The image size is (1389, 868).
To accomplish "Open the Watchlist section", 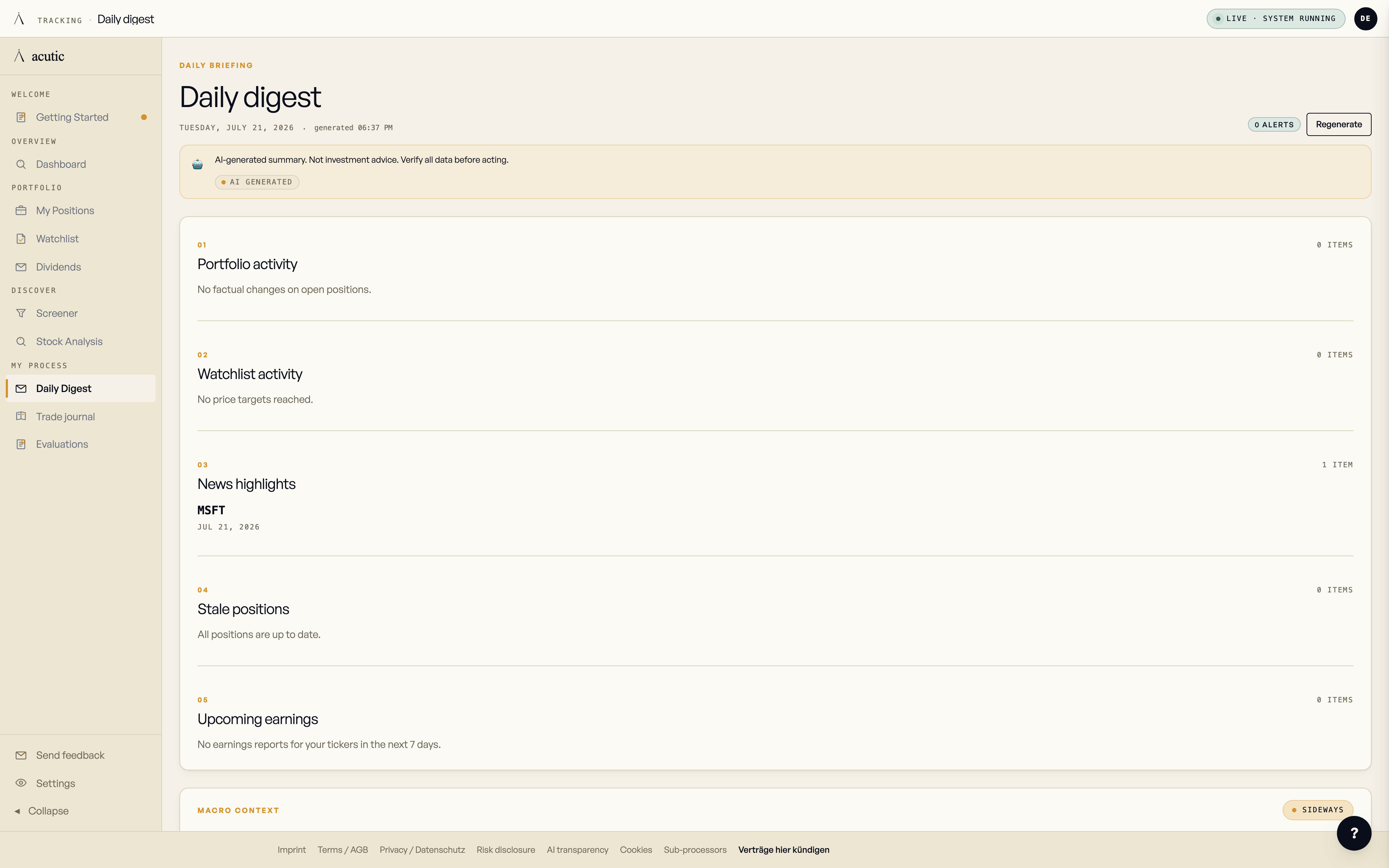I will coord(80,239).
